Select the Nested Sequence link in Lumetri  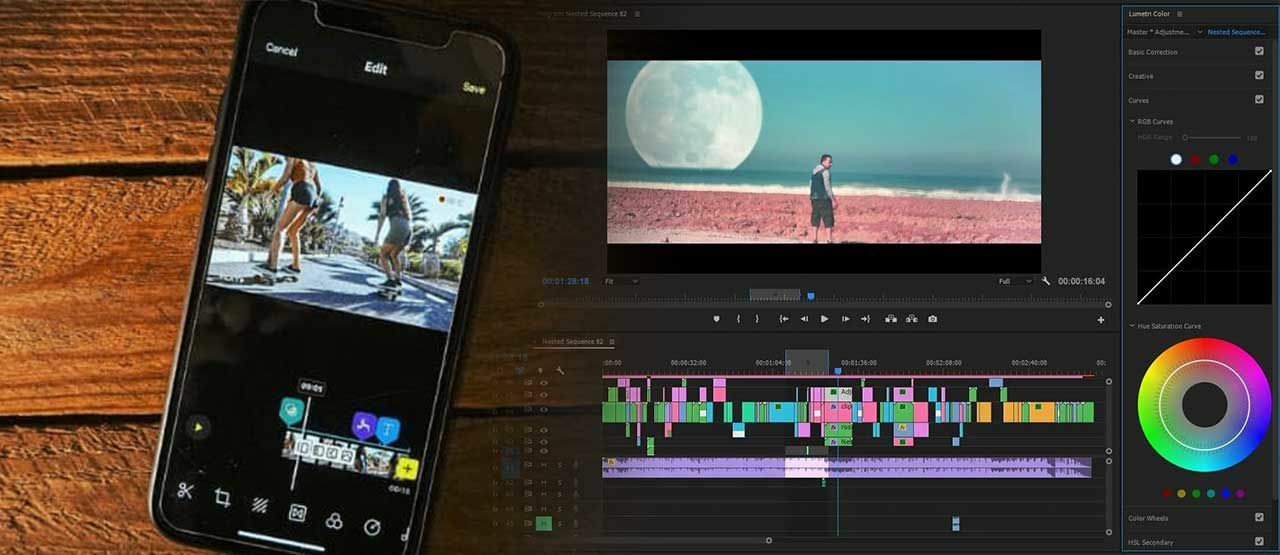1236,32
